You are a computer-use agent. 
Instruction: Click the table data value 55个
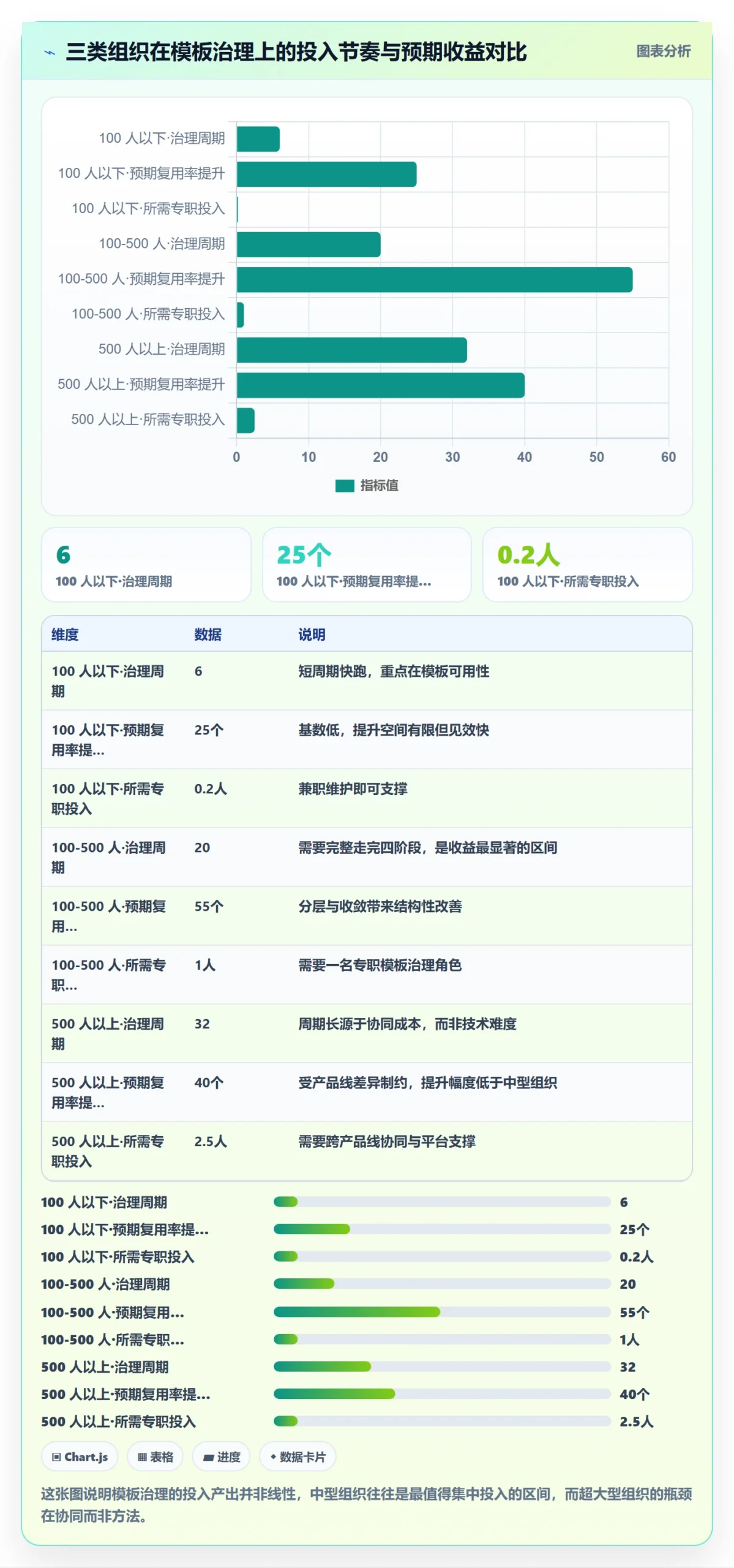coord(209,907)
